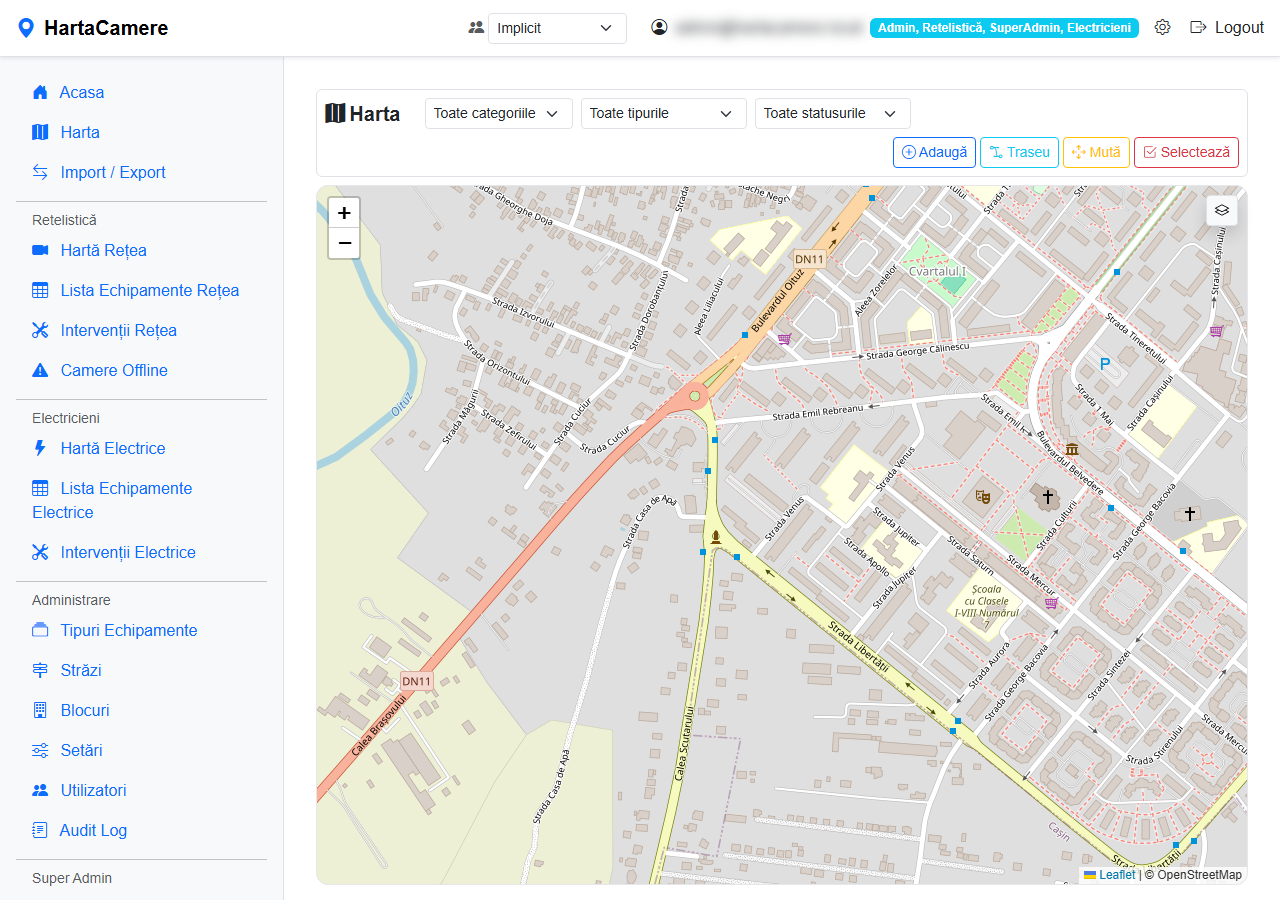1280x900 pixels.
Task: Expand the Toate categoriile filter
Action: click(x=499, y=113)
